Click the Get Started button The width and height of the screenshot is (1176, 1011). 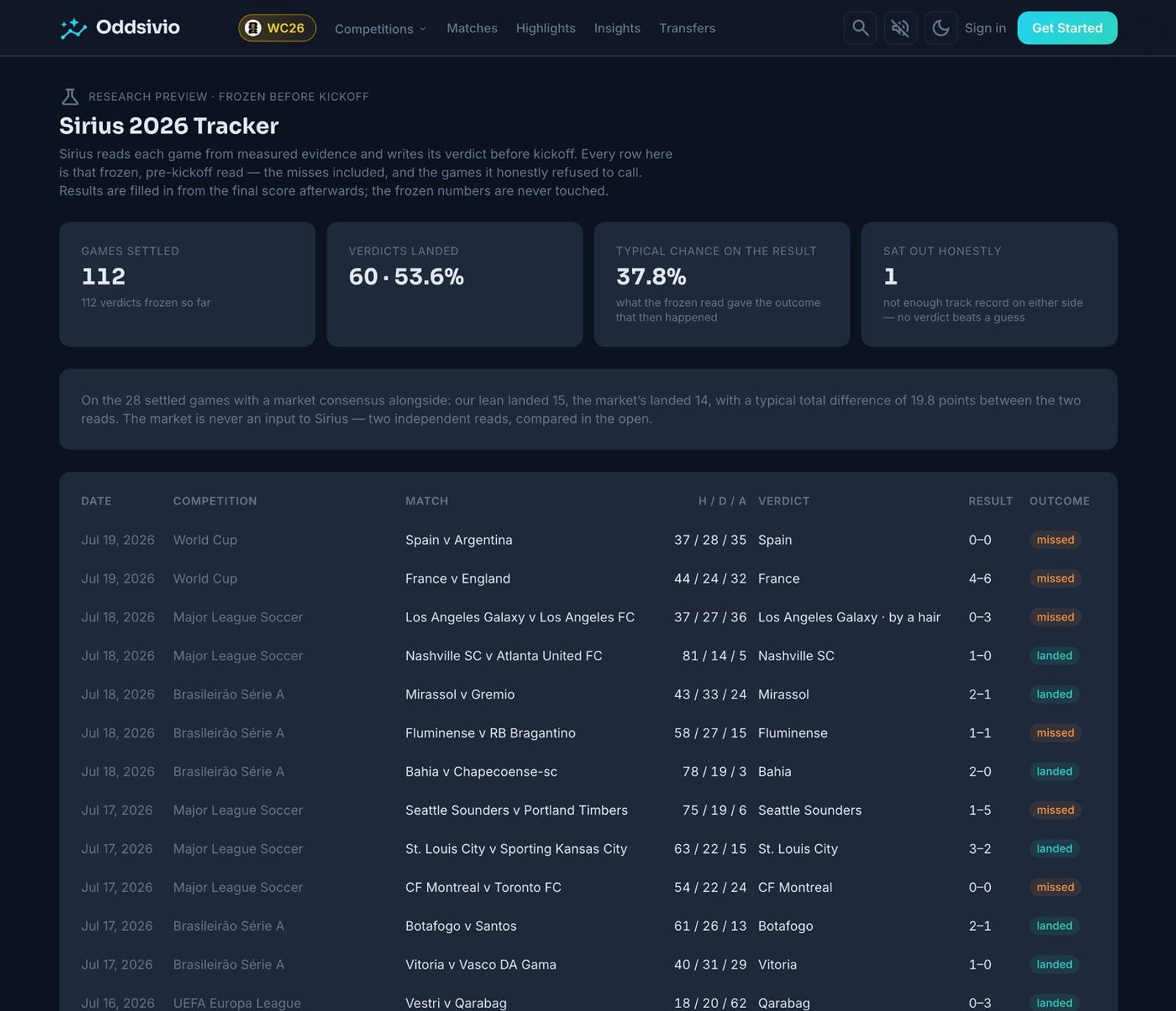click(x=1067, y=28)
